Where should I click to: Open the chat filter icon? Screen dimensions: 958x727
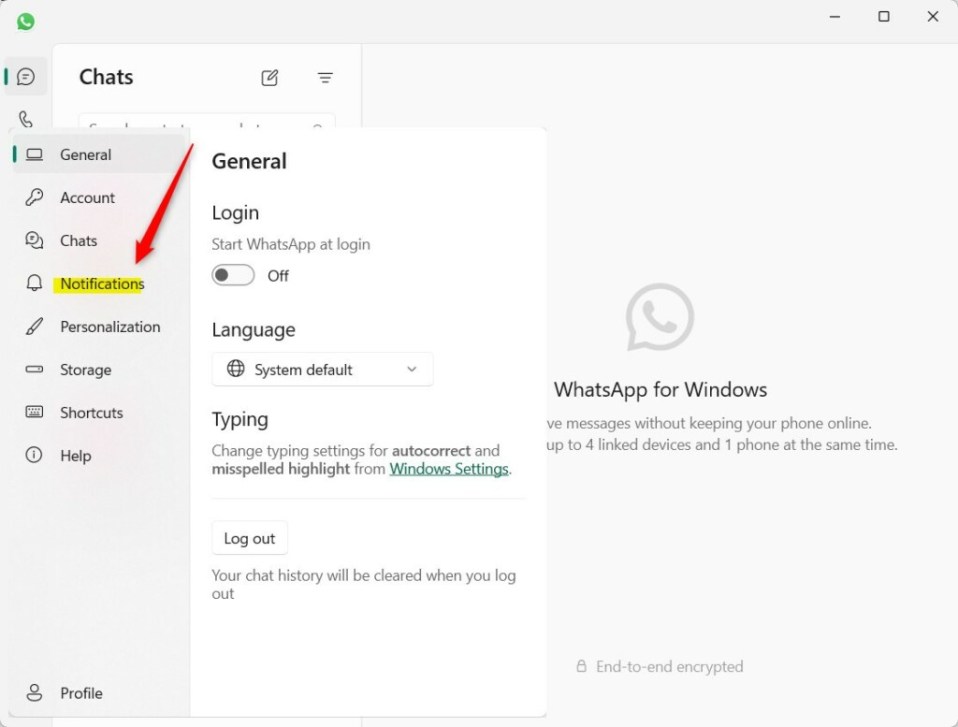pyautogui.click(x=325, y=78)
